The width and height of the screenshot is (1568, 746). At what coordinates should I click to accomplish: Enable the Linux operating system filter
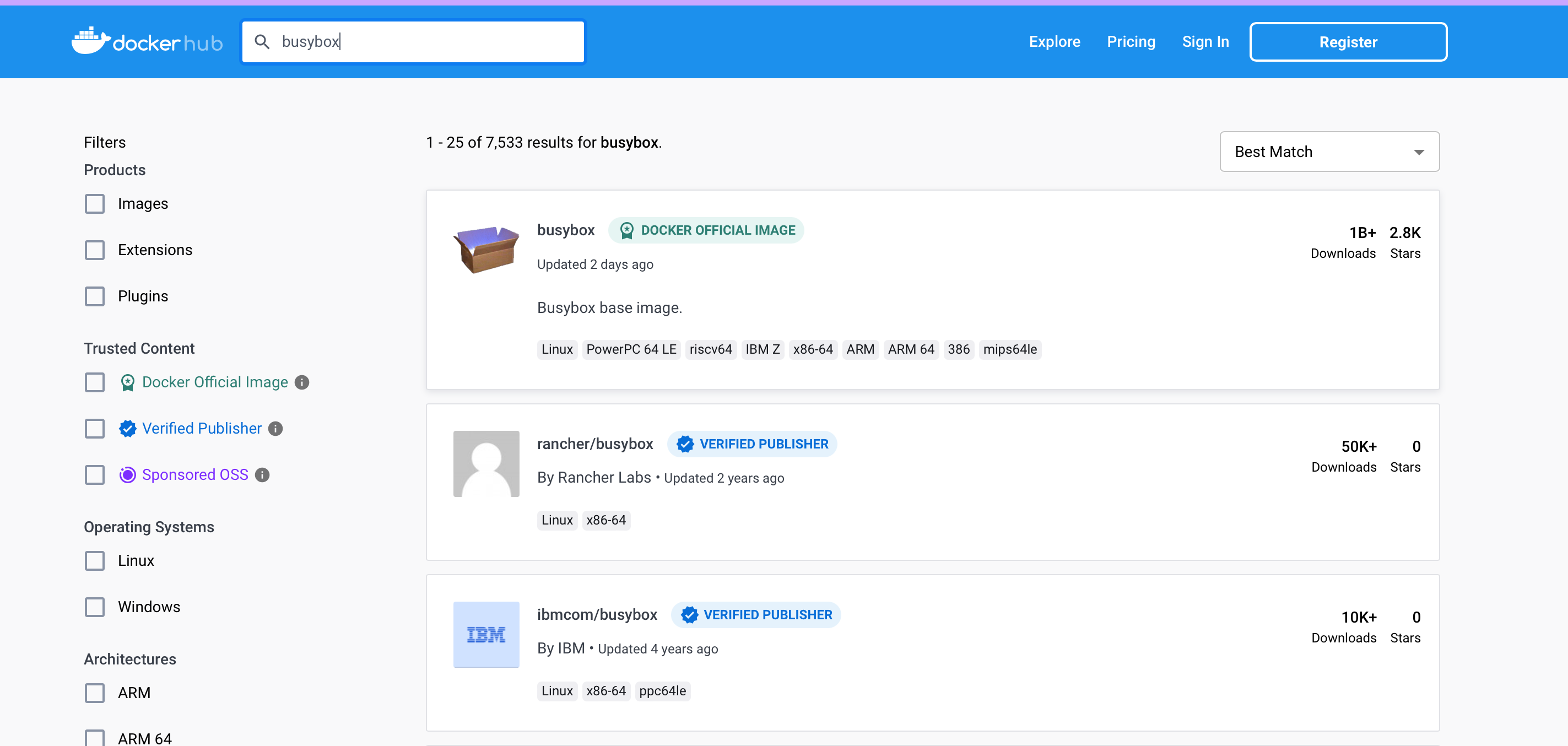[95, 560]
